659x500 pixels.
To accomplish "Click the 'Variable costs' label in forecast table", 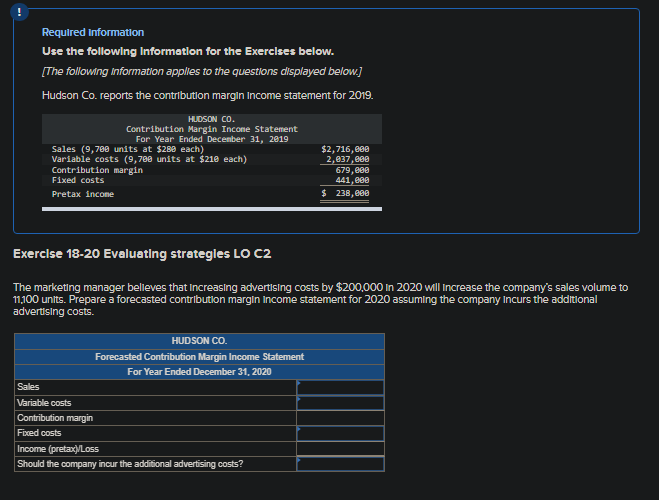I will [x=44, y=403].
